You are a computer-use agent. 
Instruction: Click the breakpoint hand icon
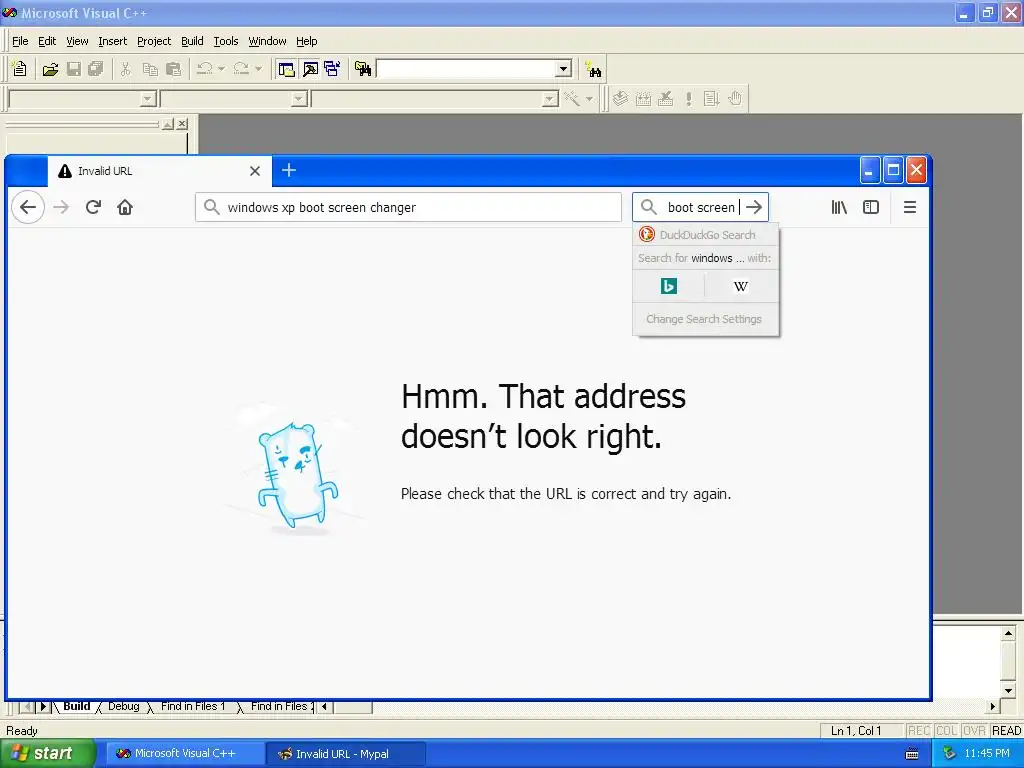coord(735,99)
